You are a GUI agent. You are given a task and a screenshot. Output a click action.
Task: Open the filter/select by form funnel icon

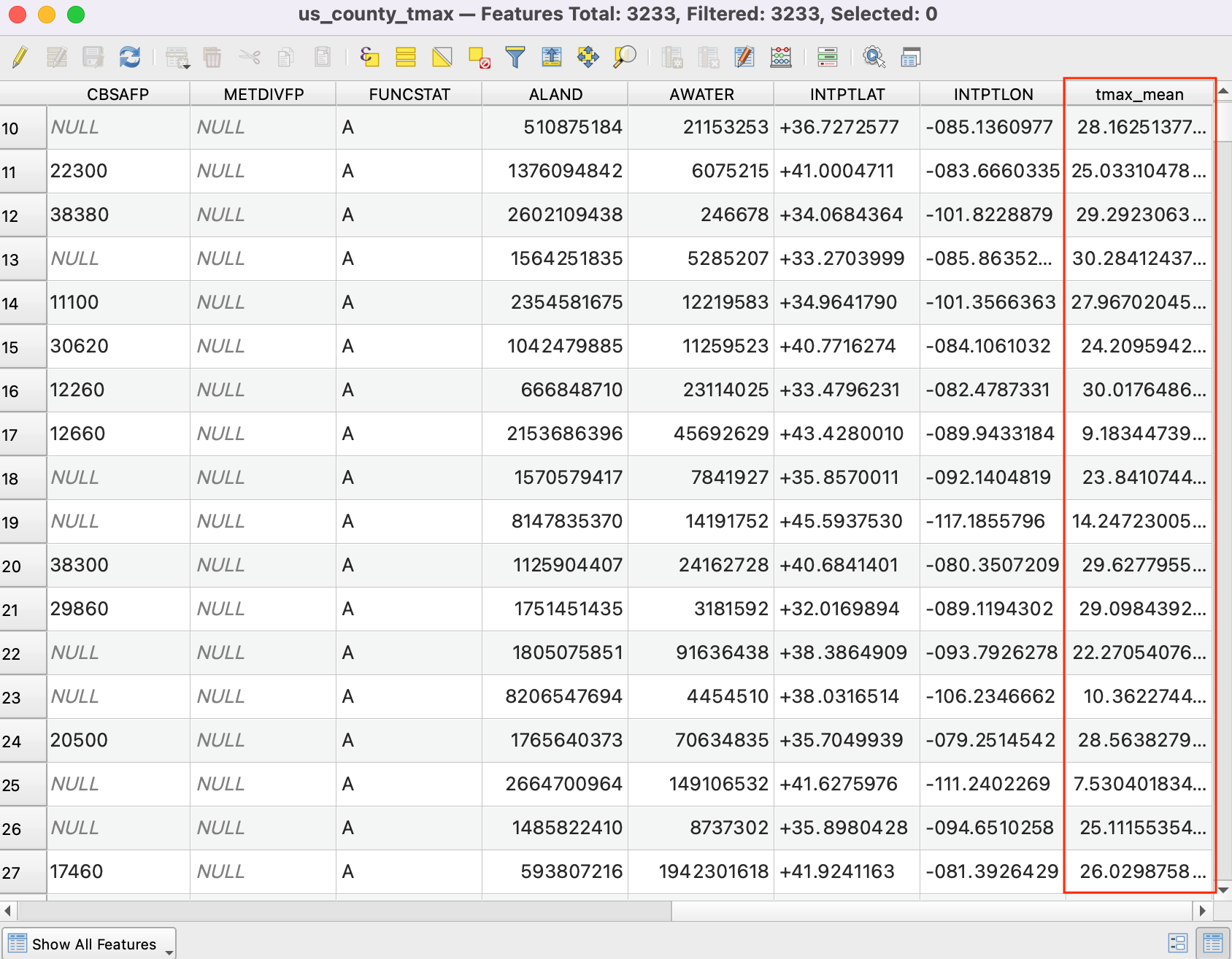point(515,57)
